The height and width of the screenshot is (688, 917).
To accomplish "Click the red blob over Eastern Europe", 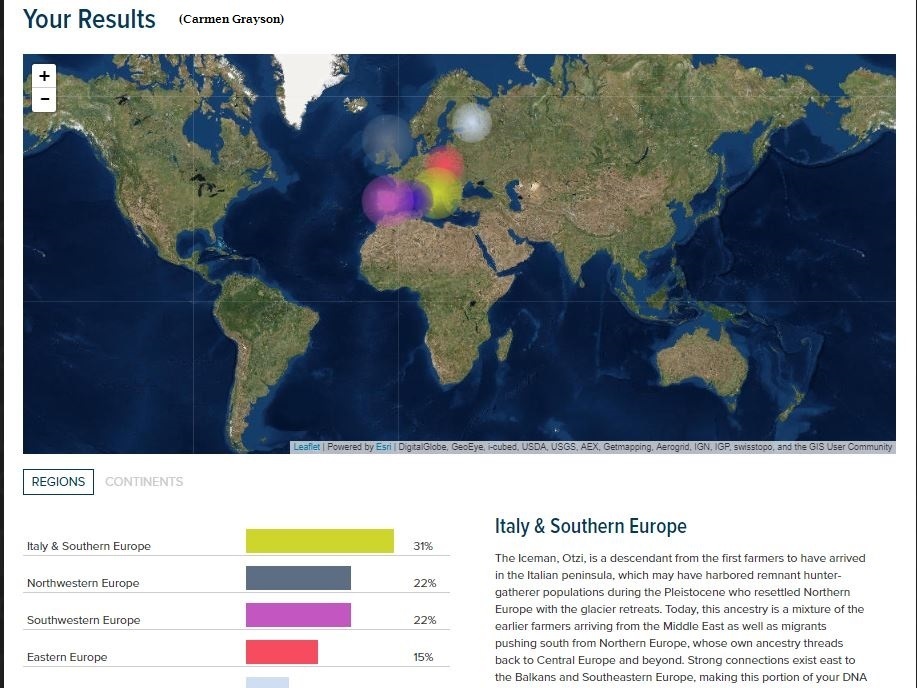I will coord(444,163).
